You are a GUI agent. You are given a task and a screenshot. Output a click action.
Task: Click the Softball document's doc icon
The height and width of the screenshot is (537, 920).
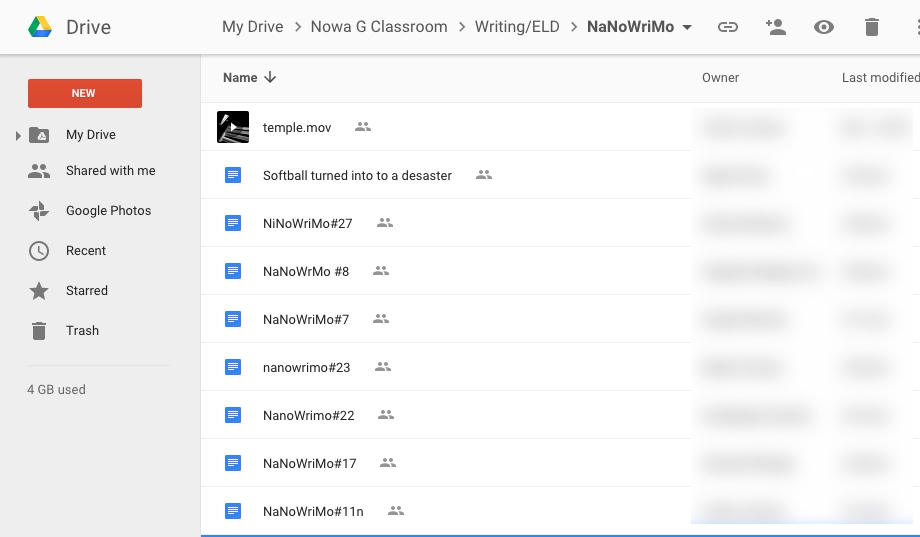(233, 175)
